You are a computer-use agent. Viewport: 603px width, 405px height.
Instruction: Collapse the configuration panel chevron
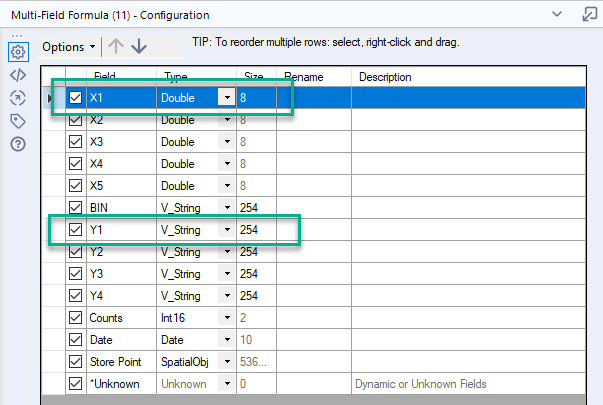click(557, 15)
